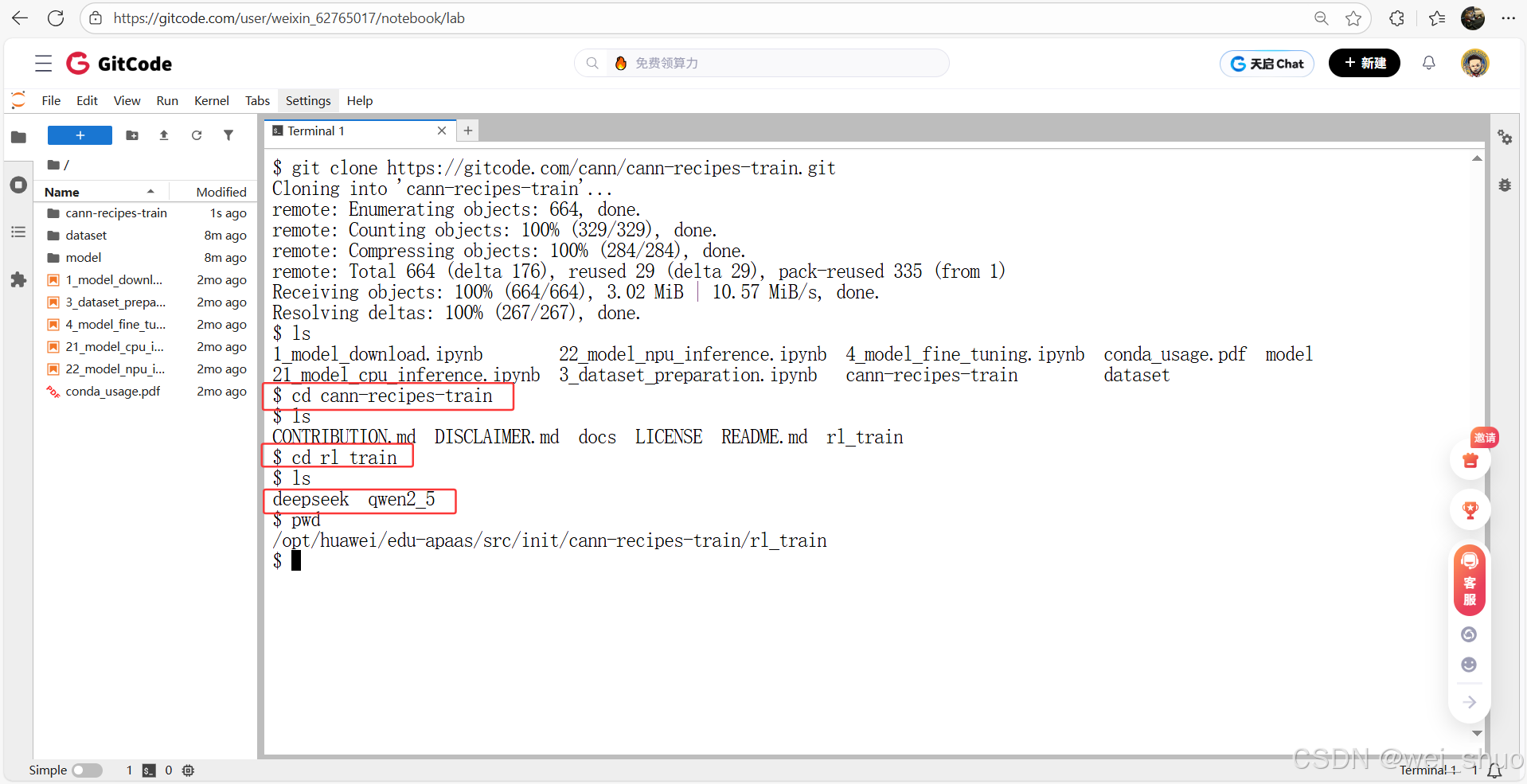Click the GitCode search input field
This screenshot has width=1527, height=784.
(762, 63)
